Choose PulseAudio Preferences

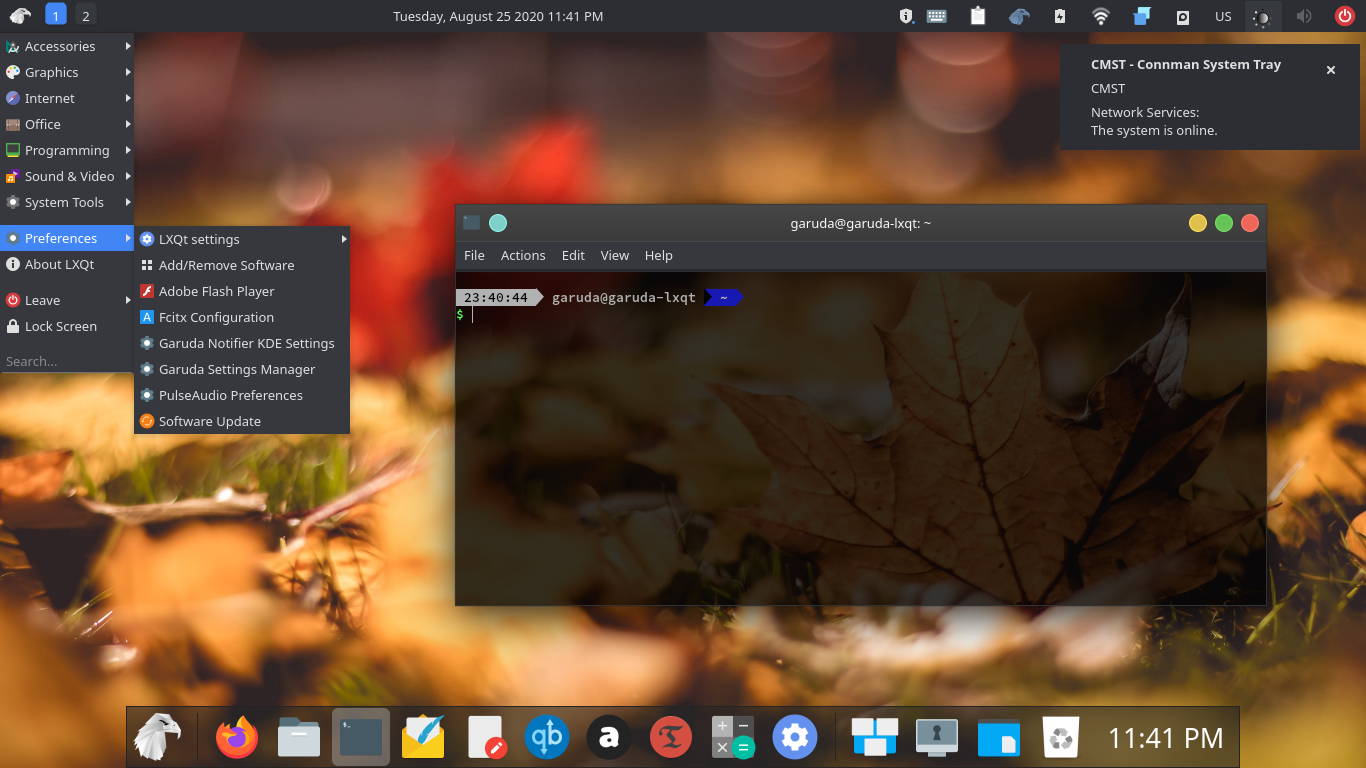pyautogui.click(x=242, y=395)
